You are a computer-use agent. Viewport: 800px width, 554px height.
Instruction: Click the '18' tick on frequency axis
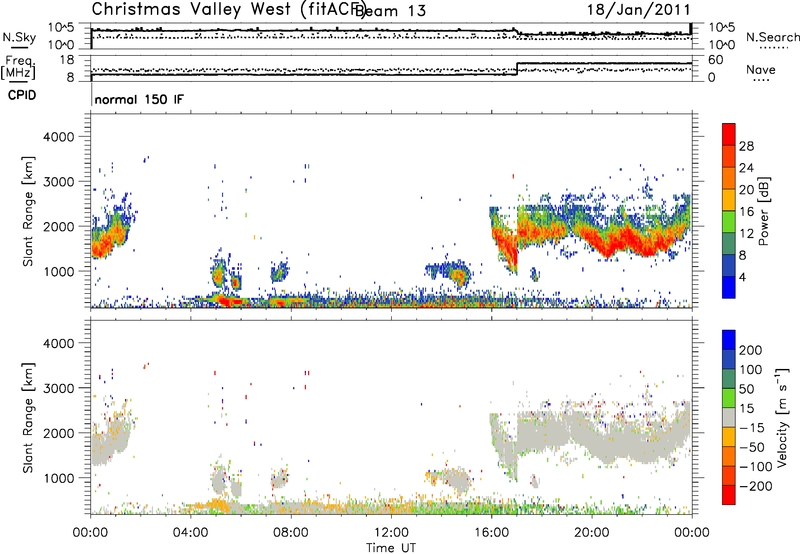[66, 60]
